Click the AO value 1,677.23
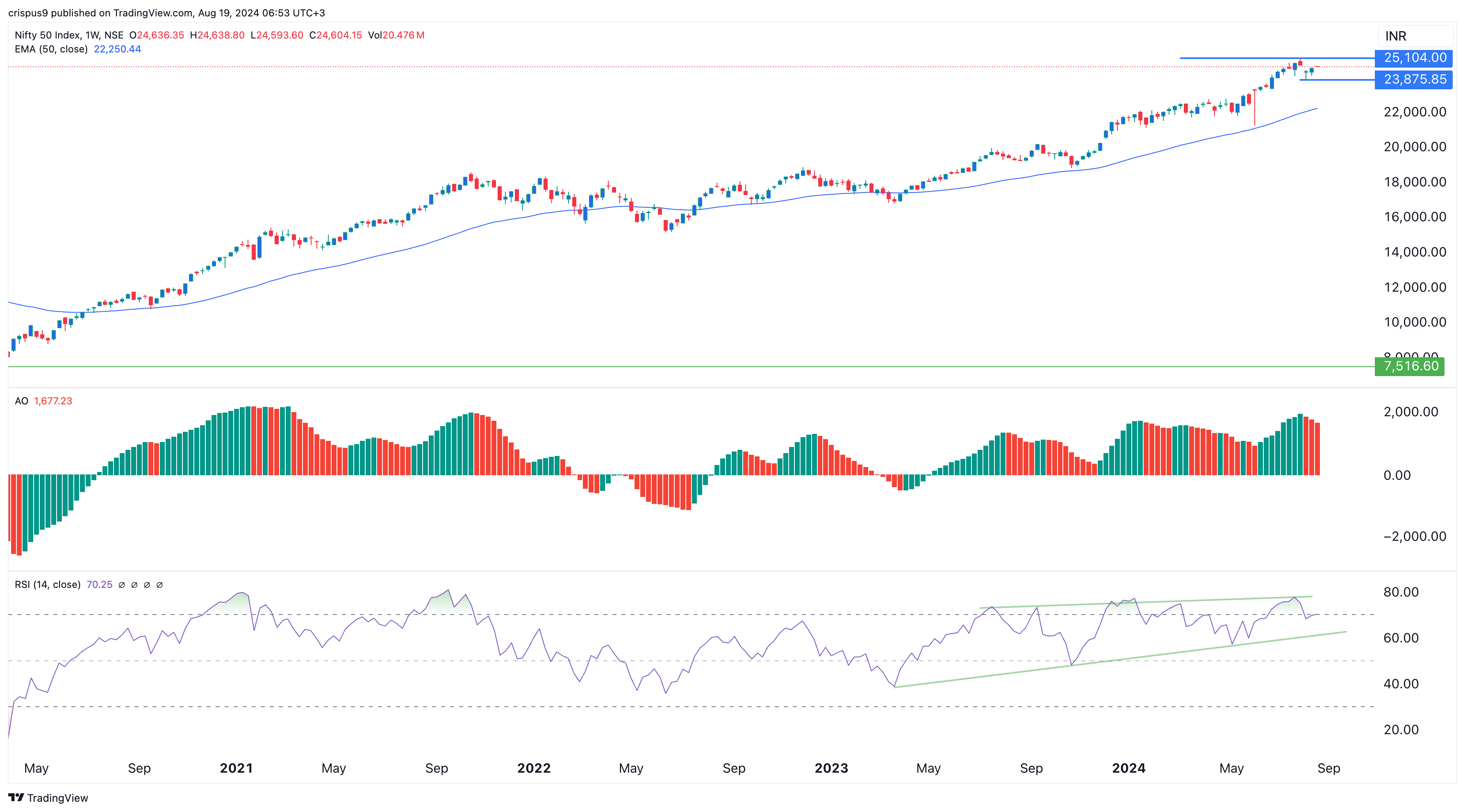This screenshot has height=812, width=1465. pos(53,401)
